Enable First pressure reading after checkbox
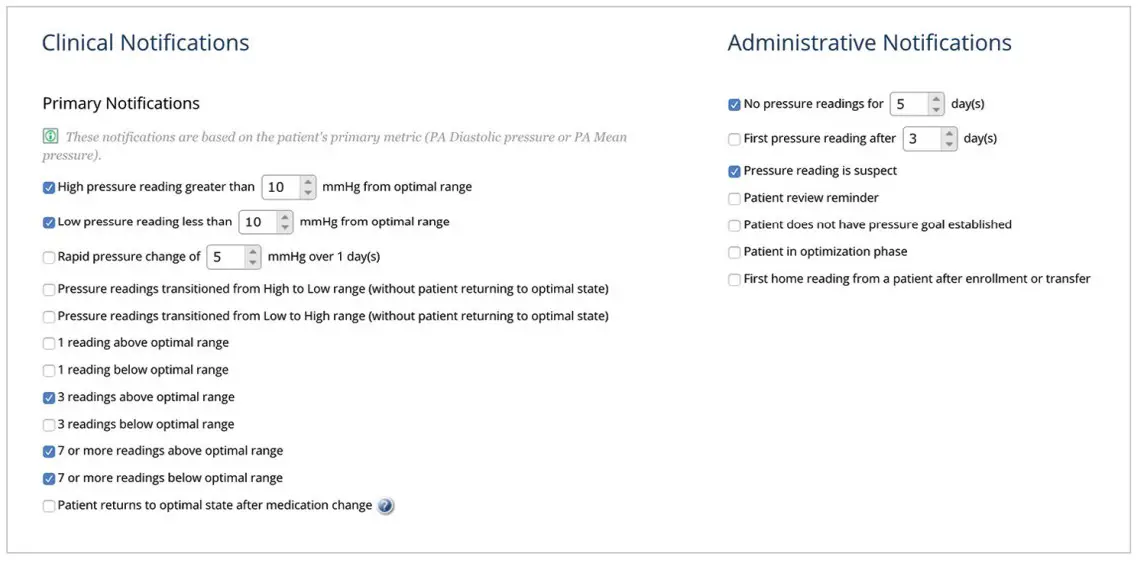The width and height of the screenshot is (1138, 563). 735,139
